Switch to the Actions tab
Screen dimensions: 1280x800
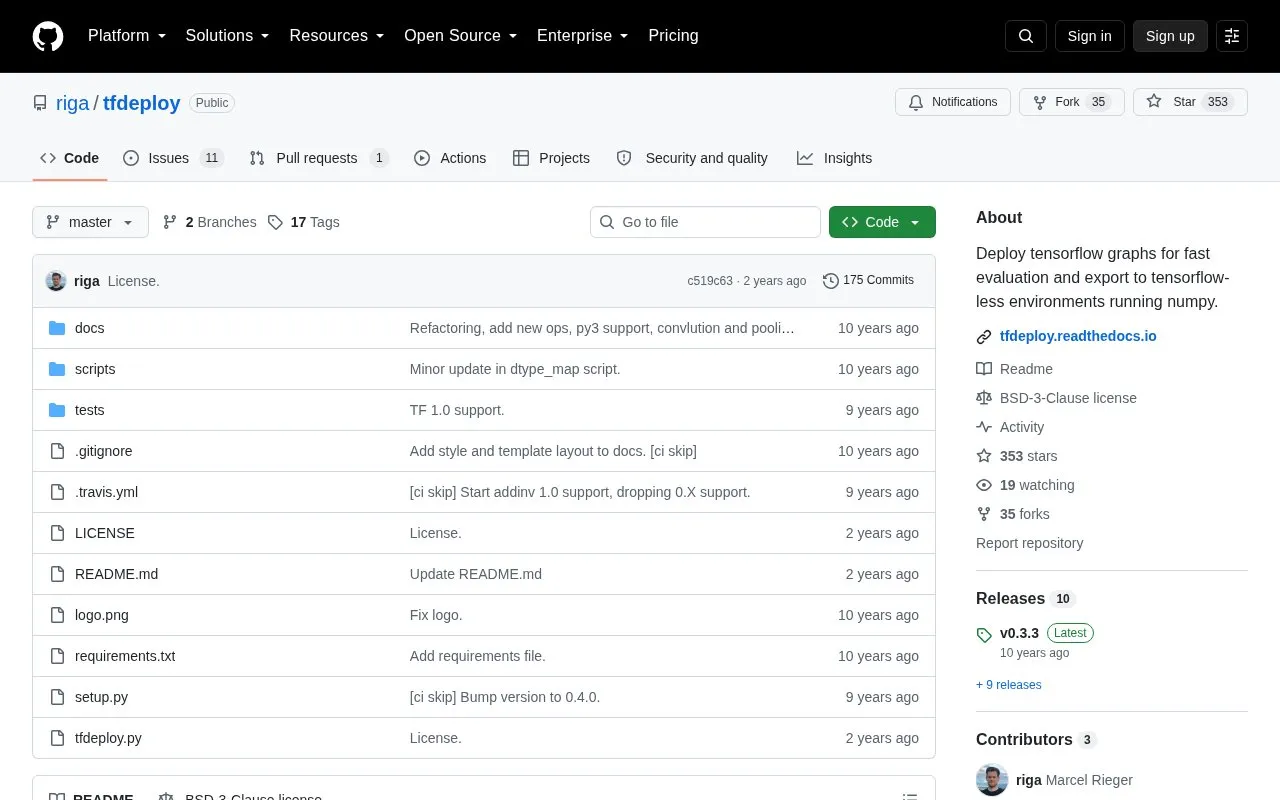(x=450, y=158)
